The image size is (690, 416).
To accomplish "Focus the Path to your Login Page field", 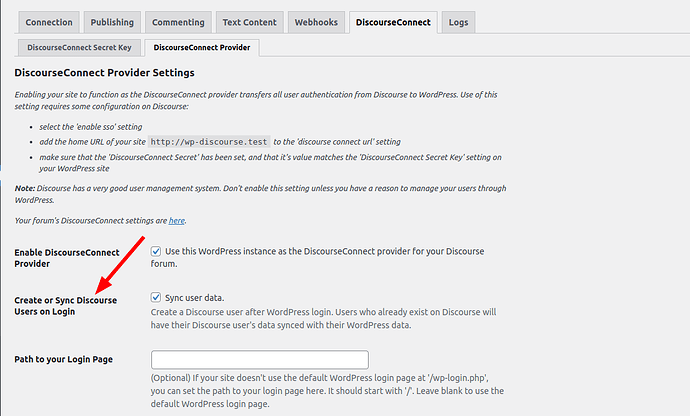I will (x=260, y=360).
